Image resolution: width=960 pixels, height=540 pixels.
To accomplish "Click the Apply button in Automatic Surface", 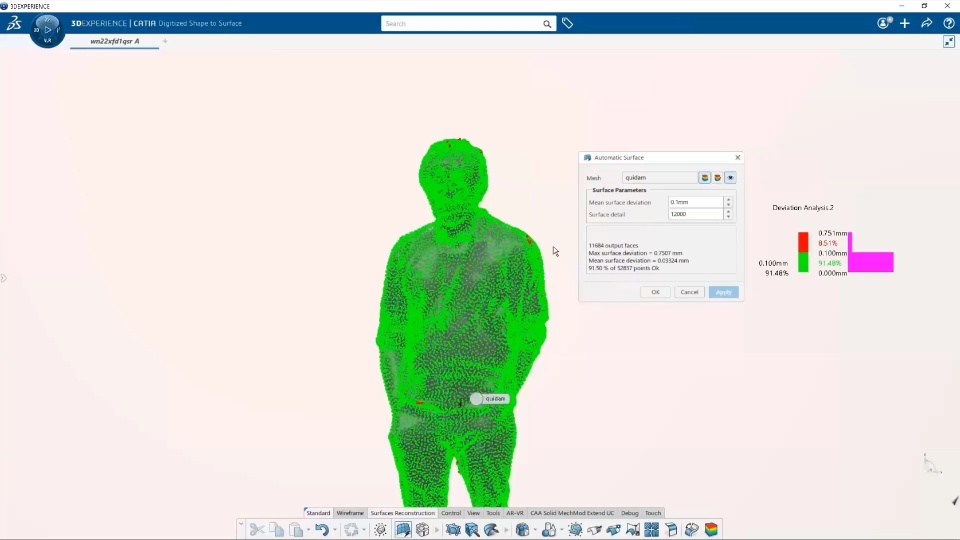I will coord(724,292).
